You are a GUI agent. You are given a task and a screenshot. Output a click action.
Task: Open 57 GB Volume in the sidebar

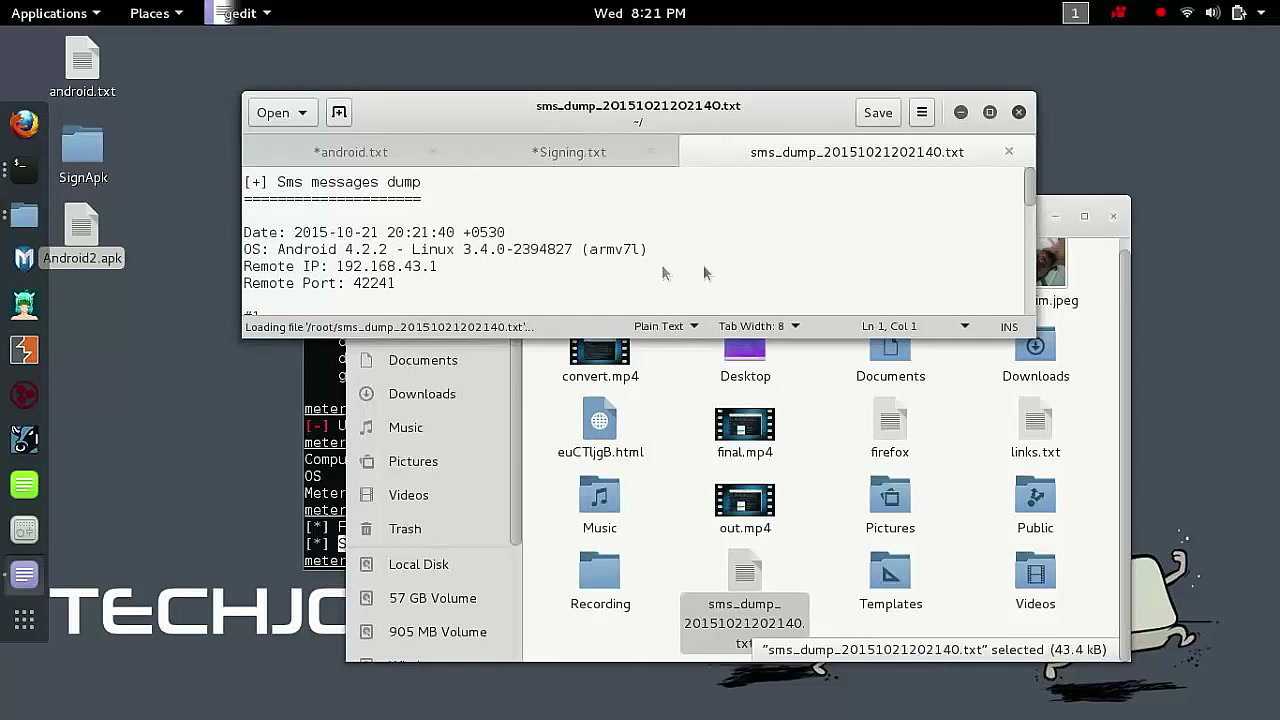(x=430, y=598)
